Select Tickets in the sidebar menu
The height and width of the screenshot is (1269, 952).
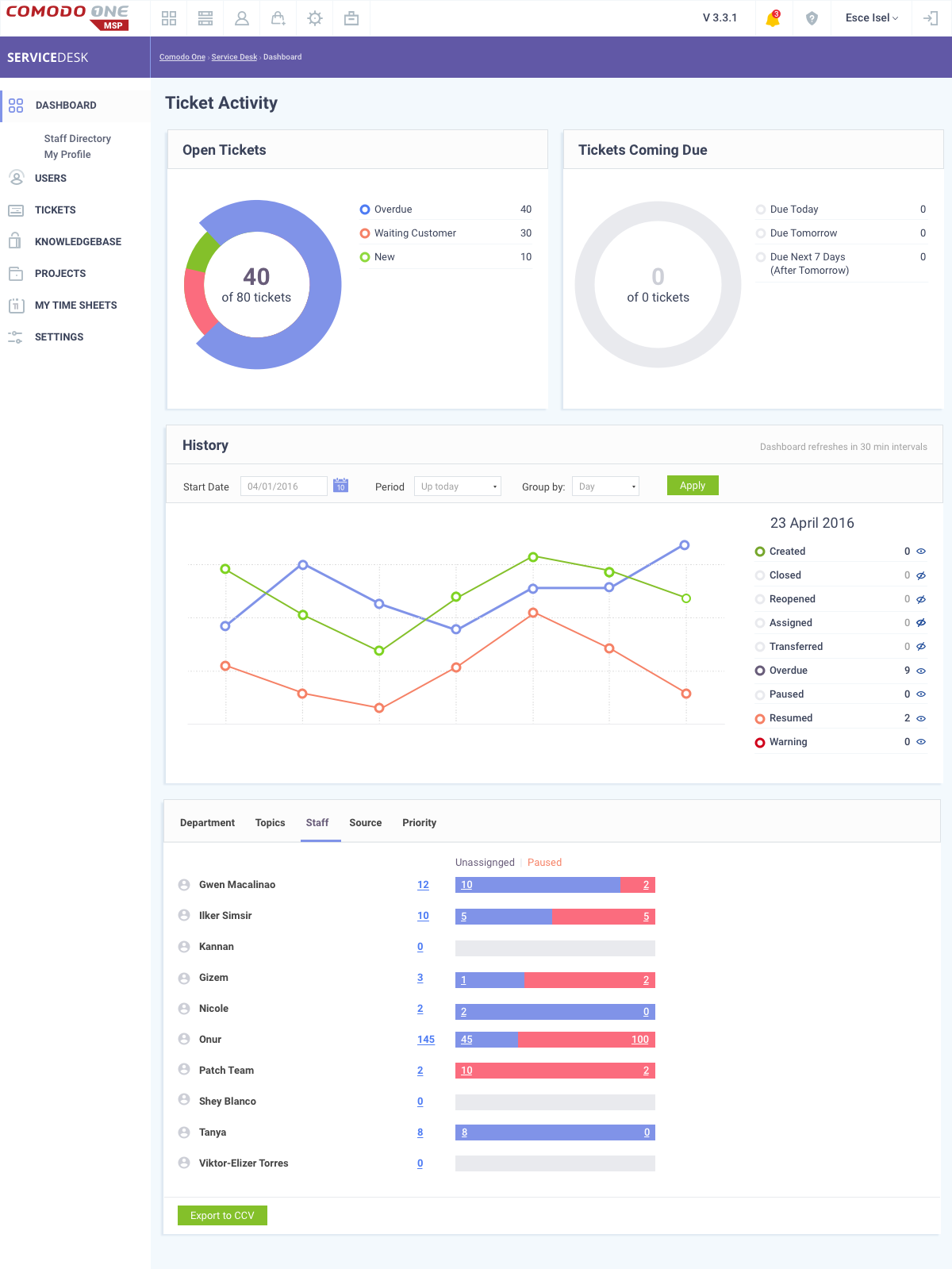(x=56, y=210)
